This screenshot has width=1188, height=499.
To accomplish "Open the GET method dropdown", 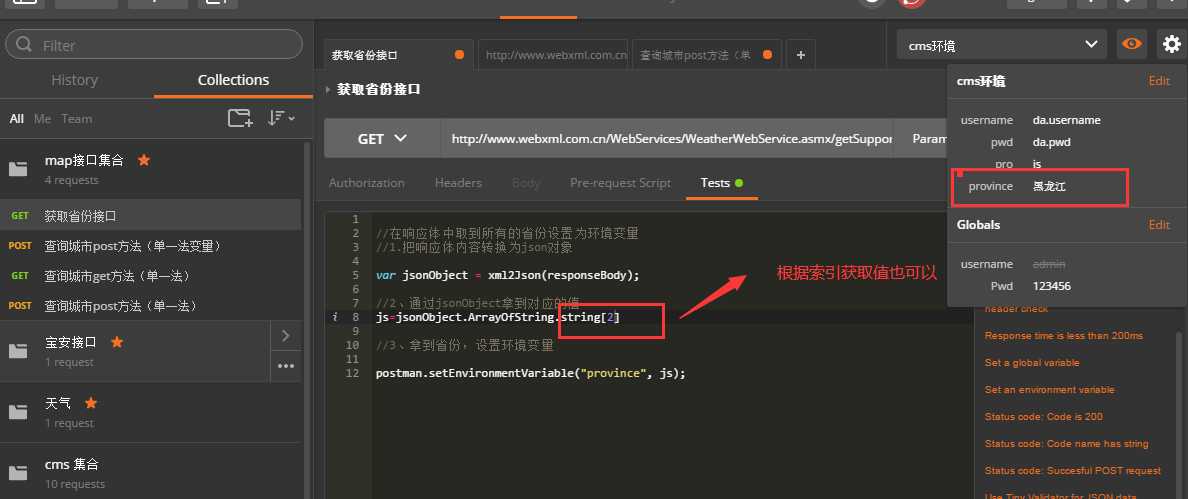I will (382, 139).
